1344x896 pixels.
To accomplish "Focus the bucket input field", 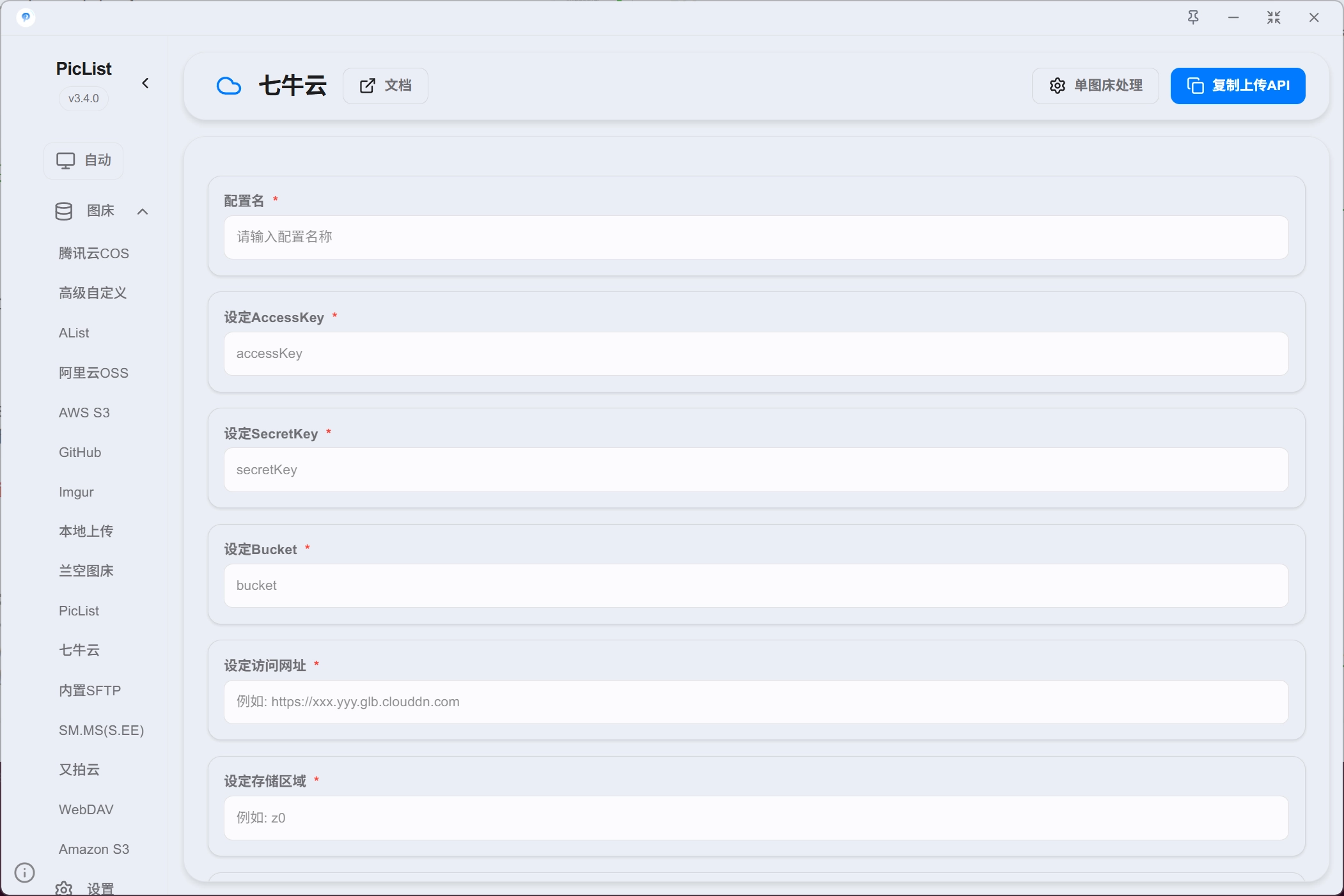I will coord(756,585).
